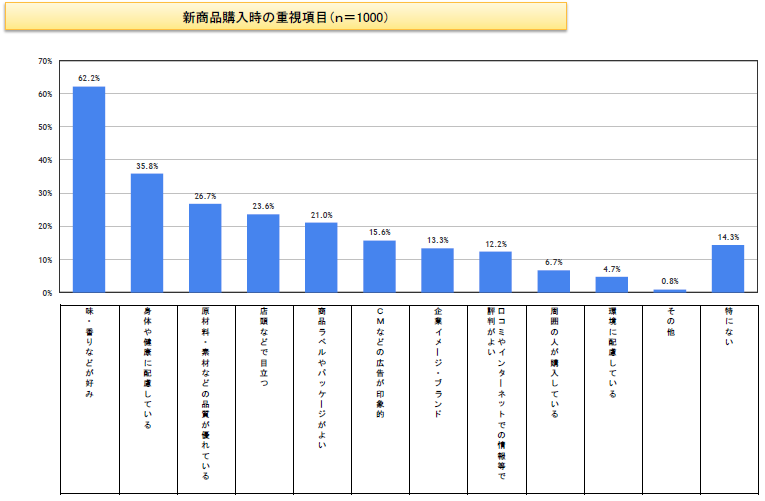Viewport: 765px width, 501px height.
Task: Click the 70% tick on the vertical axis
Action: (x=45, y=61)
